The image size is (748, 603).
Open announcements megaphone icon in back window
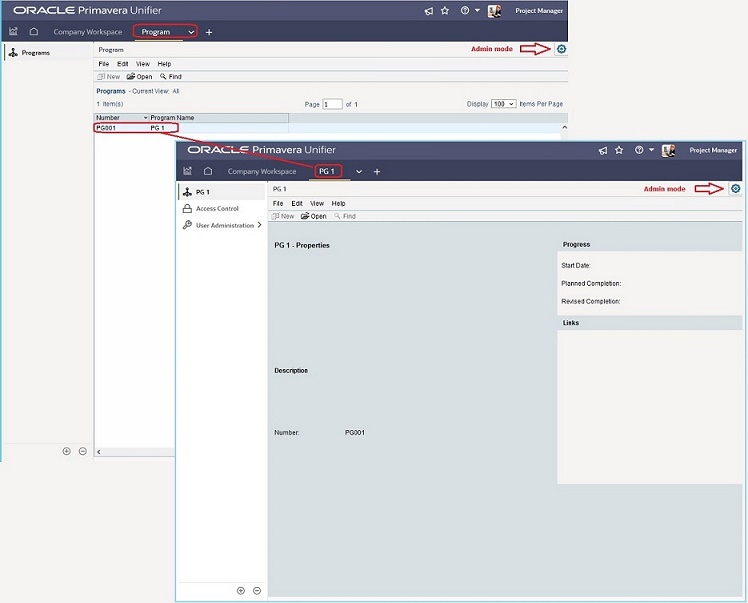[x=429, y=11]
